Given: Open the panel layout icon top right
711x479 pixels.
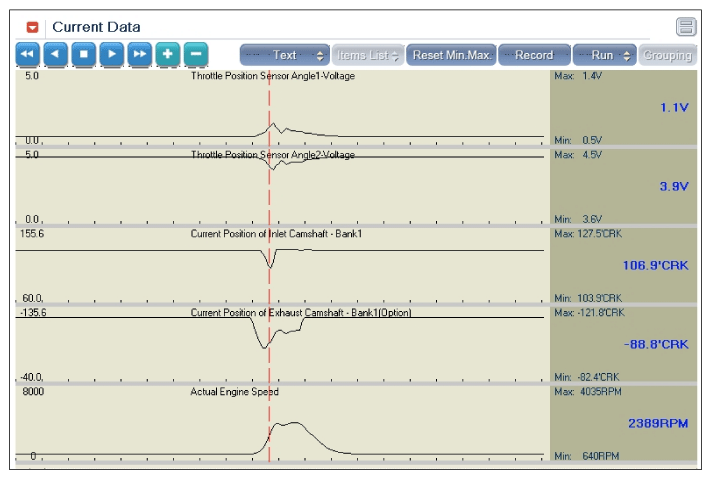Looking at the screenshot, I should (686, 27).
